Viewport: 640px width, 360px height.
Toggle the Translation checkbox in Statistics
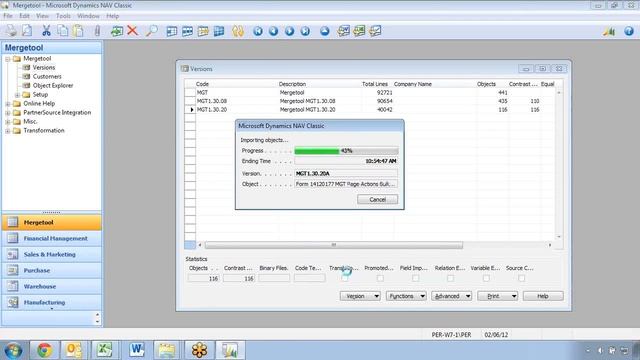(x=345, y=278)
